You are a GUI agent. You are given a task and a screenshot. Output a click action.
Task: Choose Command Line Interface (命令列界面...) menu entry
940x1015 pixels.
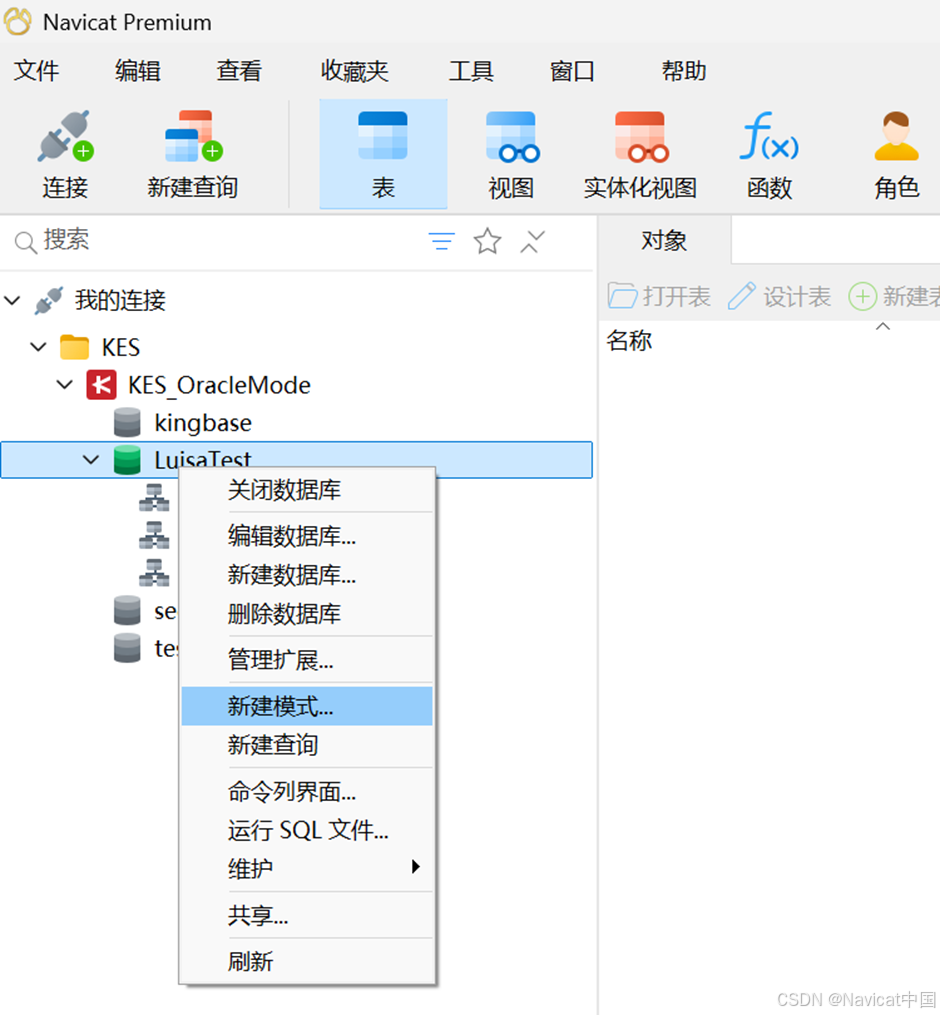click(307, 792)
